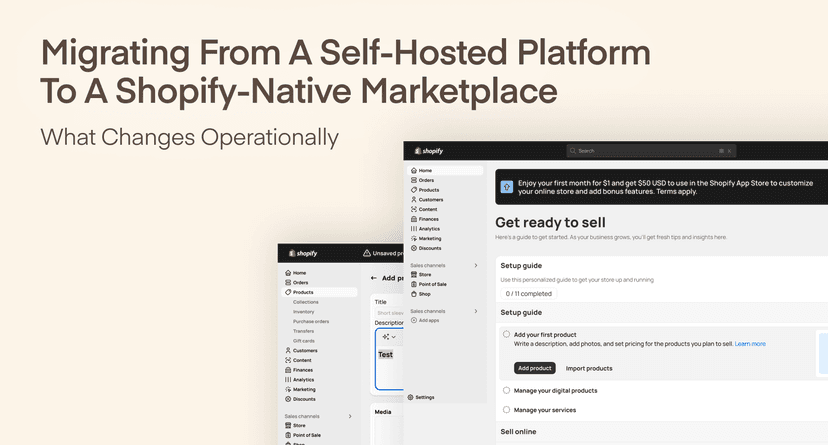The width and height of the screenshot is (828, 445).
Task: Click the Title input showing Short sleeve
Action: pos(389,313)
